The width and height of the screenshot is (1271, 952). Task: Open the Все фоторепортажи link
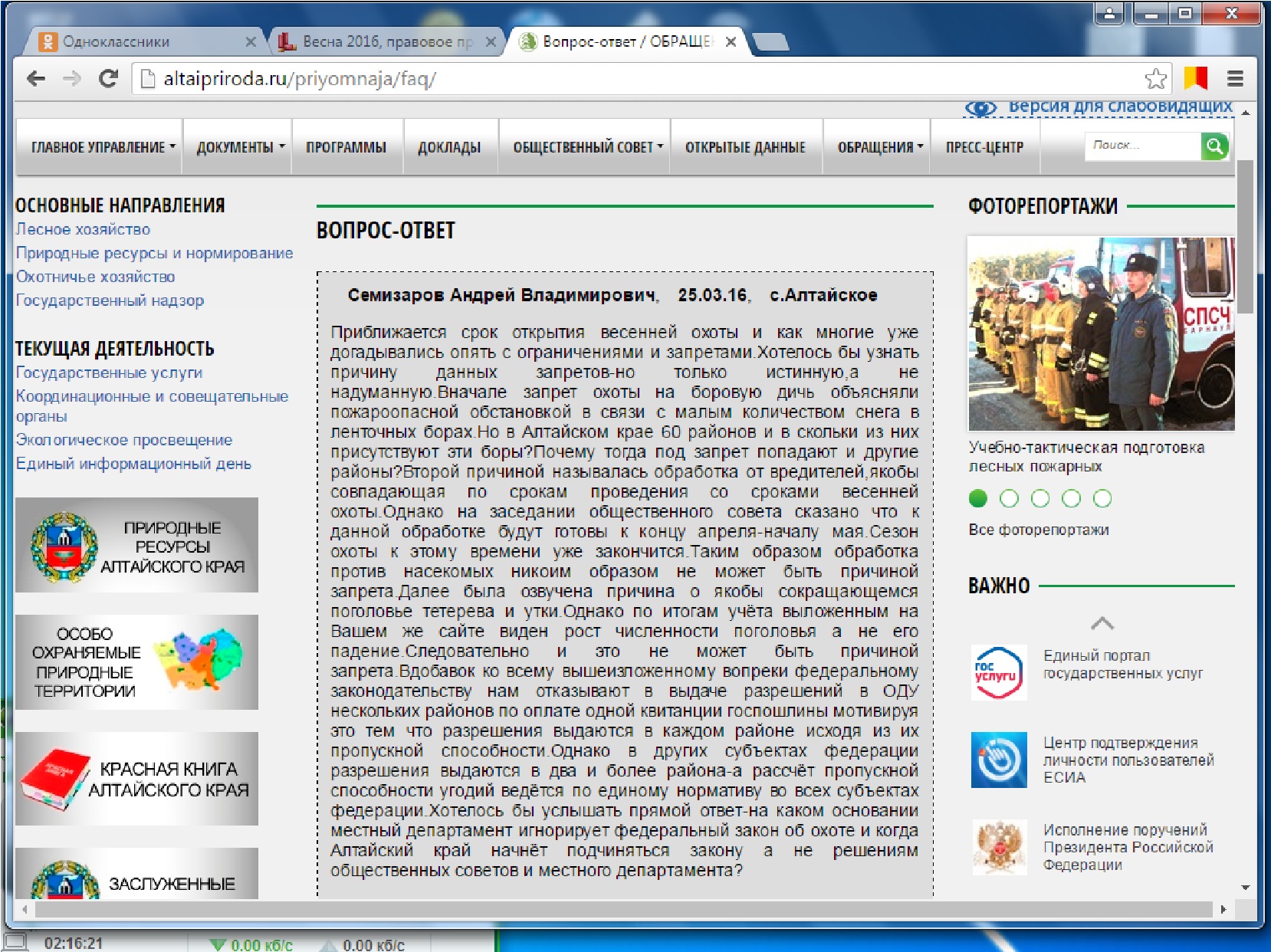1038,530
